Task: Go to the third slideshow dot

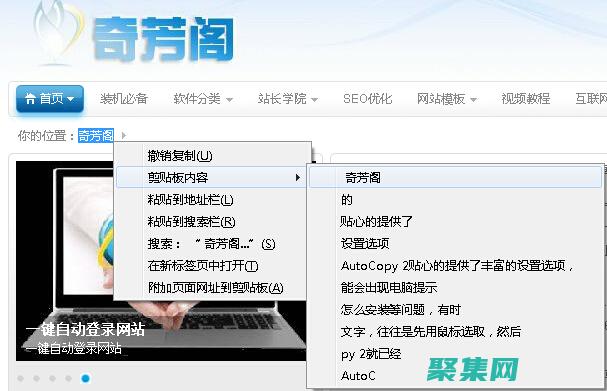Action: (x=52, y=378)
